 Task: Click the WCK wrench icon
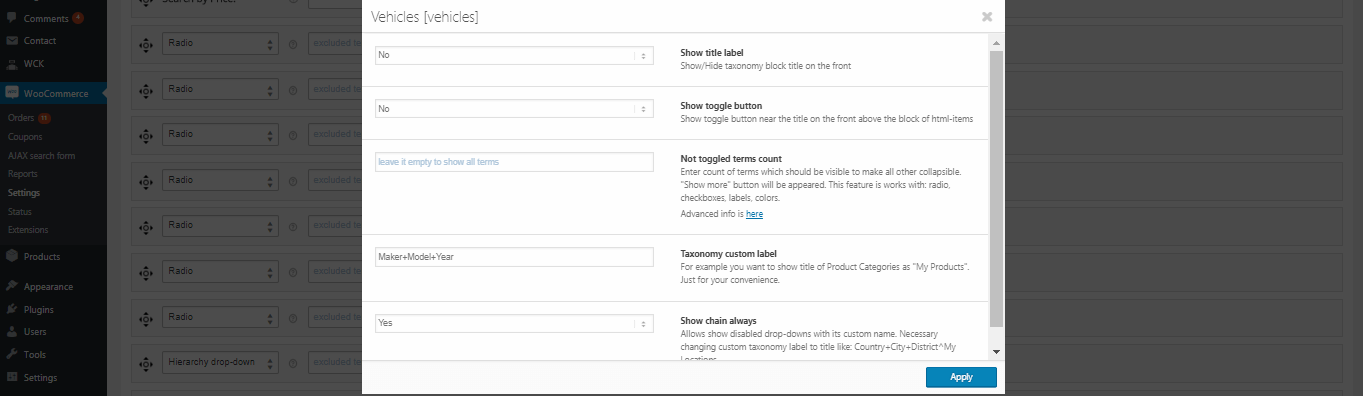(x=12, y=64)
